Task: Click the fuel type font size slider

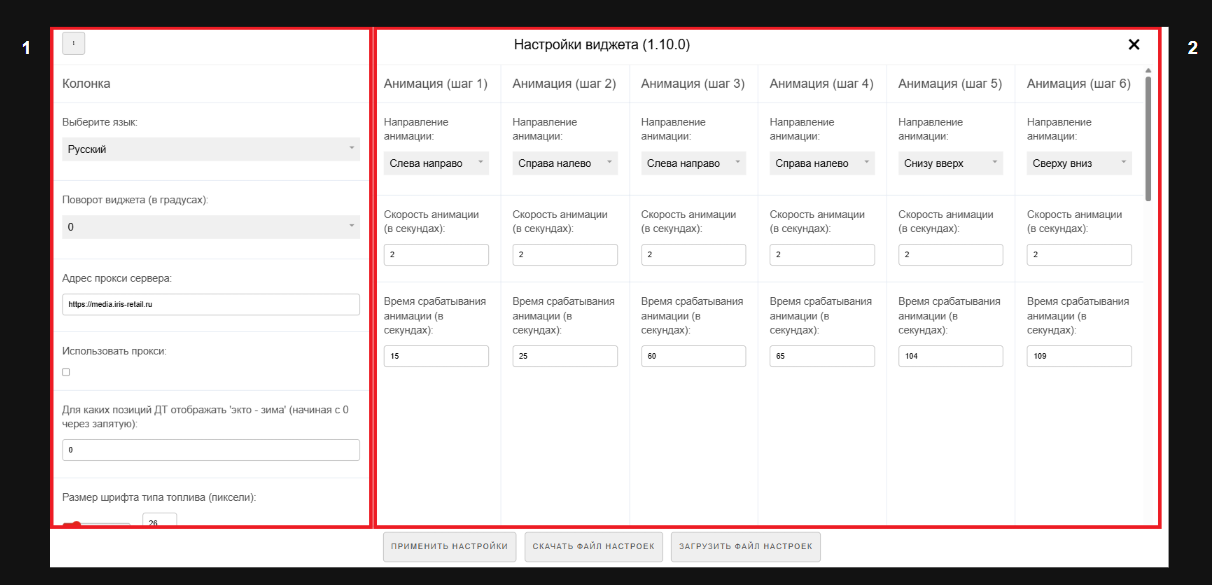Action: click(96, 523)
